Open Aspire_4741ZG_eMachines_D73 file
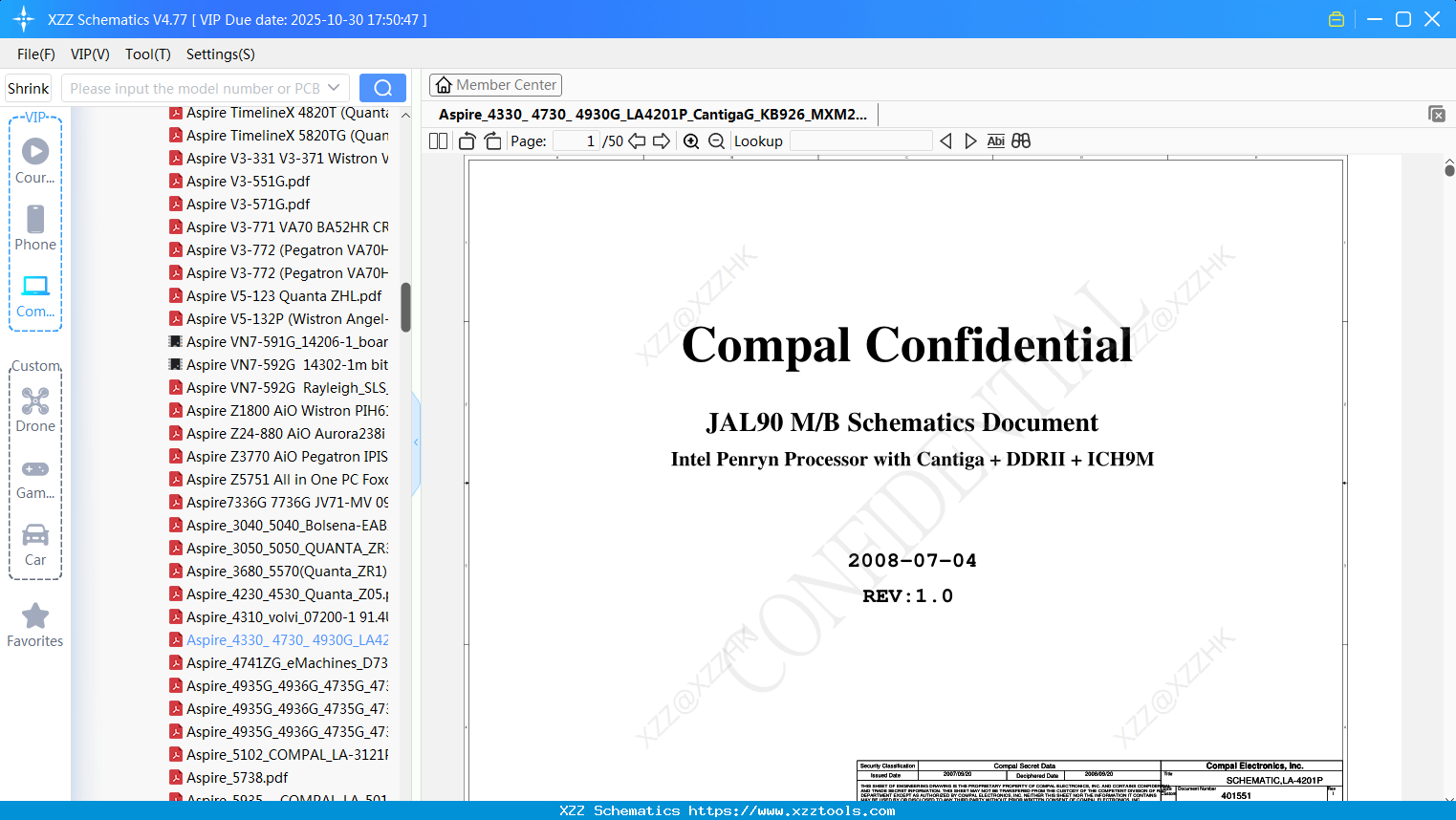Screen dimensions: 1456x820 tap(279, 663)
